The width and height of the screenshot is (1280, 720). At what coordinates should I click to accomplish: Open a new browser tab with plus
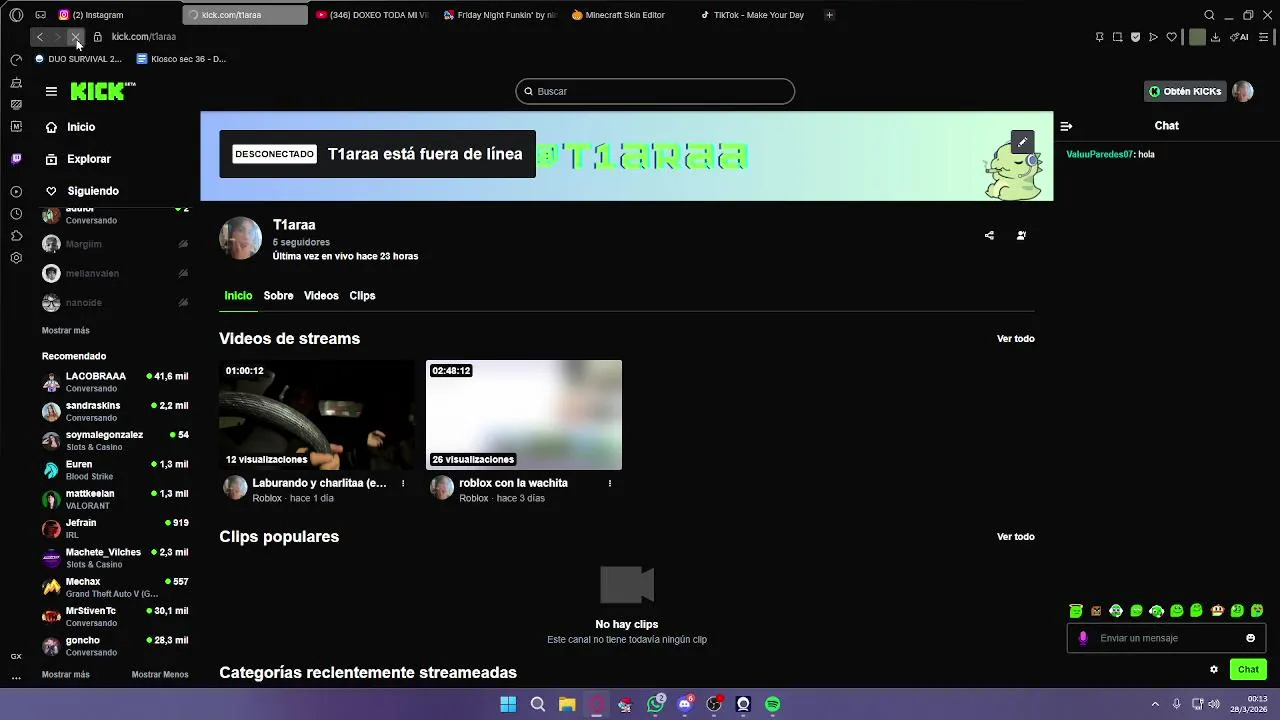[x=829, y=15]
